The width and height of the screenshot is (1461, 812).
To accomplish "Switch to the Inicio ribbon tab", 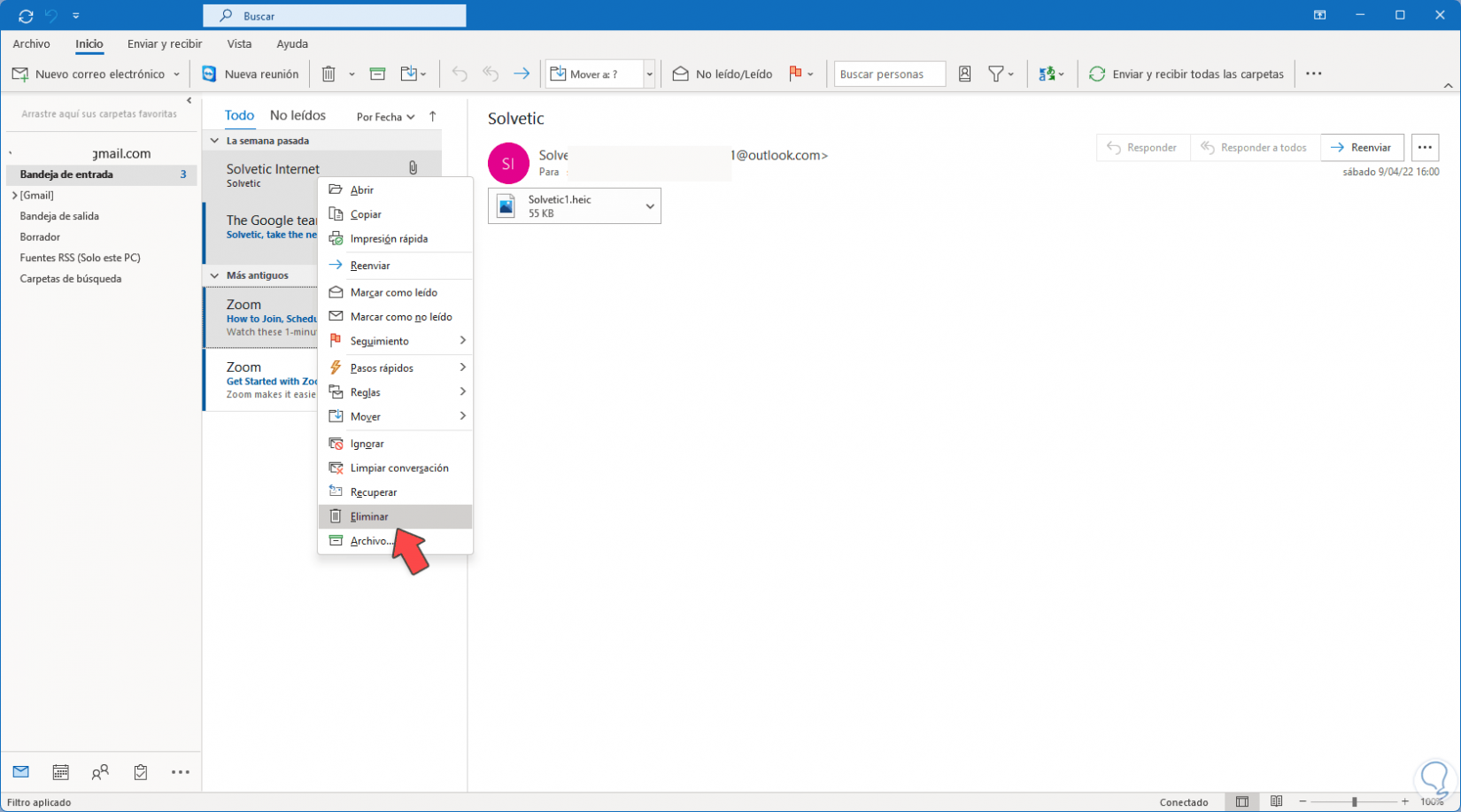I will (x=89, y=43).
